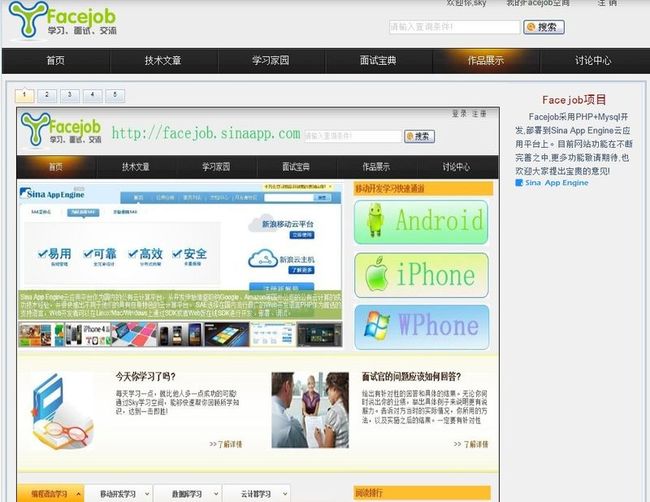
Task: Select slide page 2 button
Action: tap(47, 95)
